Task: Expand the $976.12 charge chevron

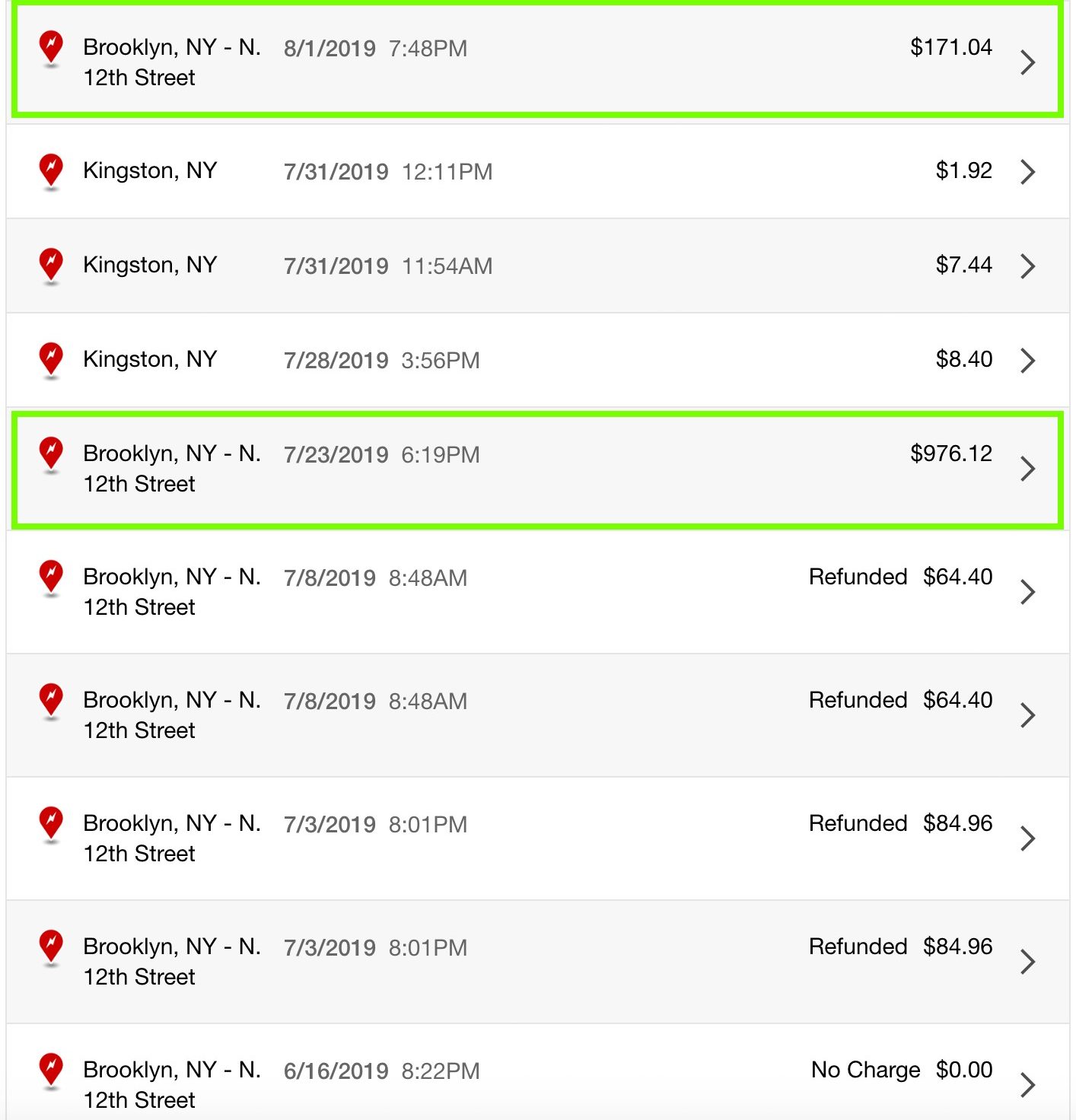Action: [1027, 469]
